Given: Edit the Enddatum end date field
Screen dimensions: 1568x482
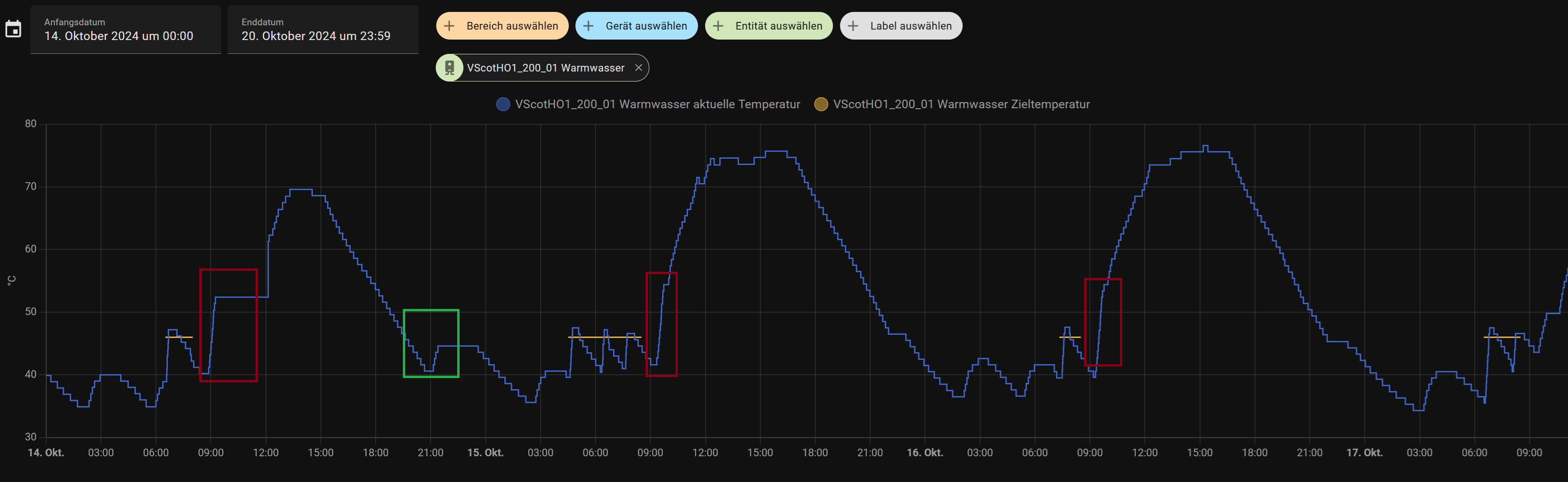Looking at the screenshot, I should click(323, 30).
